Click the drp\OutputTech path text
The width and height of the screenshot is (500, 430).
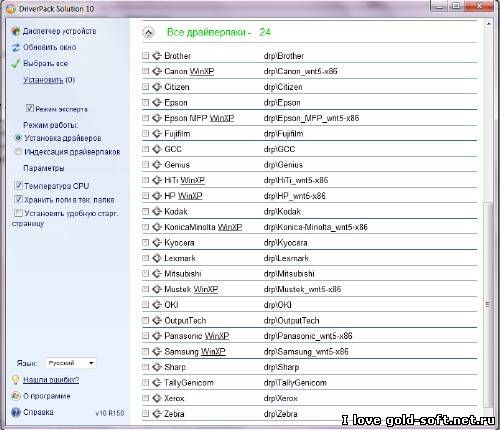click(291, 321)
